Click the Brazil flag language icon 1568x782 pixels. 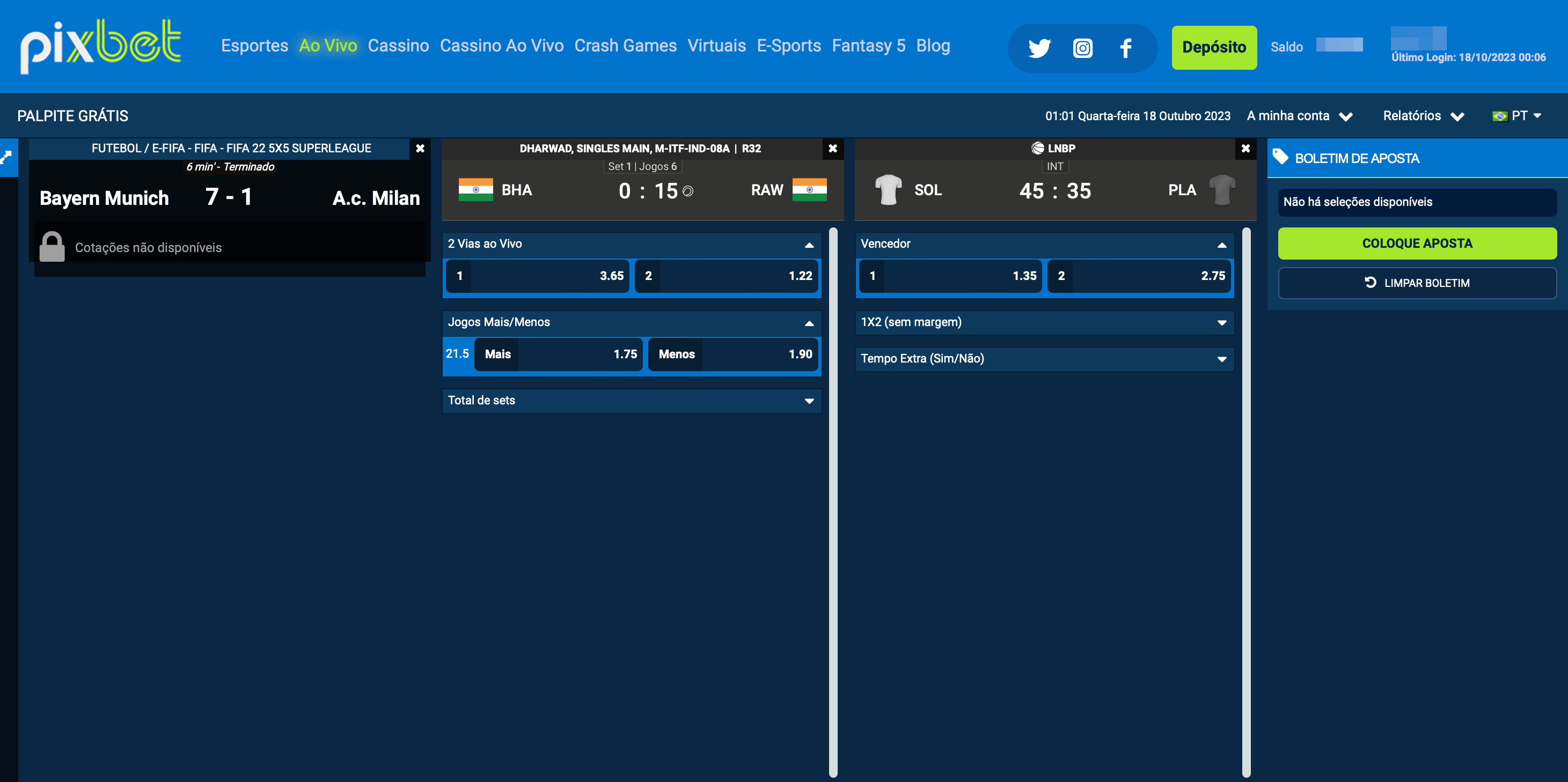[x=1499, y=116]
